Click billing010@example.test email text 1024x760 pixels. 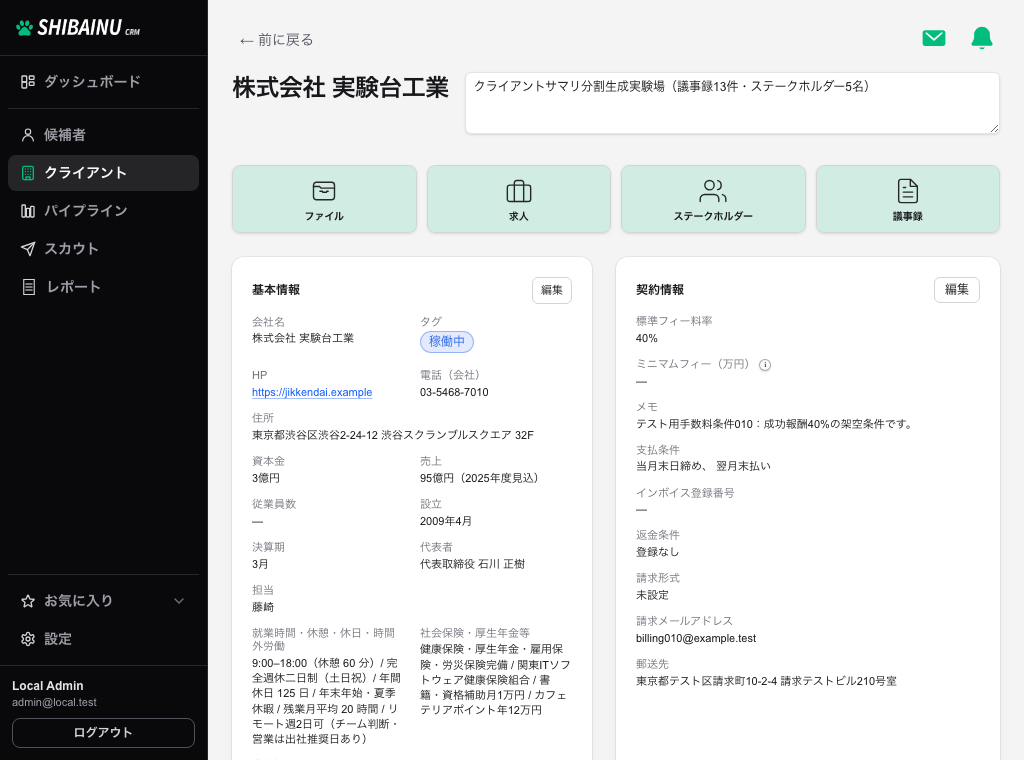point(696,638)
